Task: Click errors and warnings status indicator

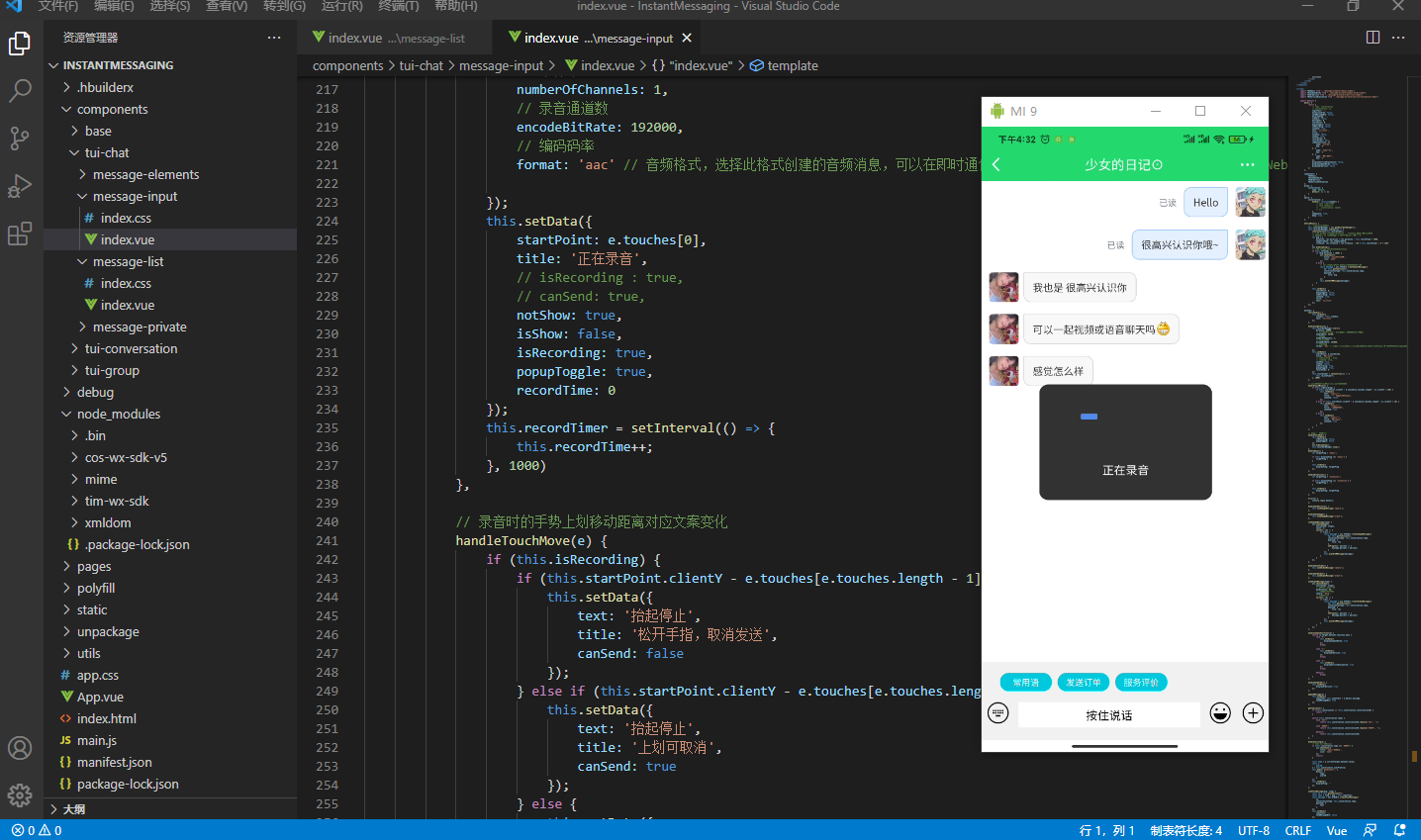Action: (x=37, y=830)
